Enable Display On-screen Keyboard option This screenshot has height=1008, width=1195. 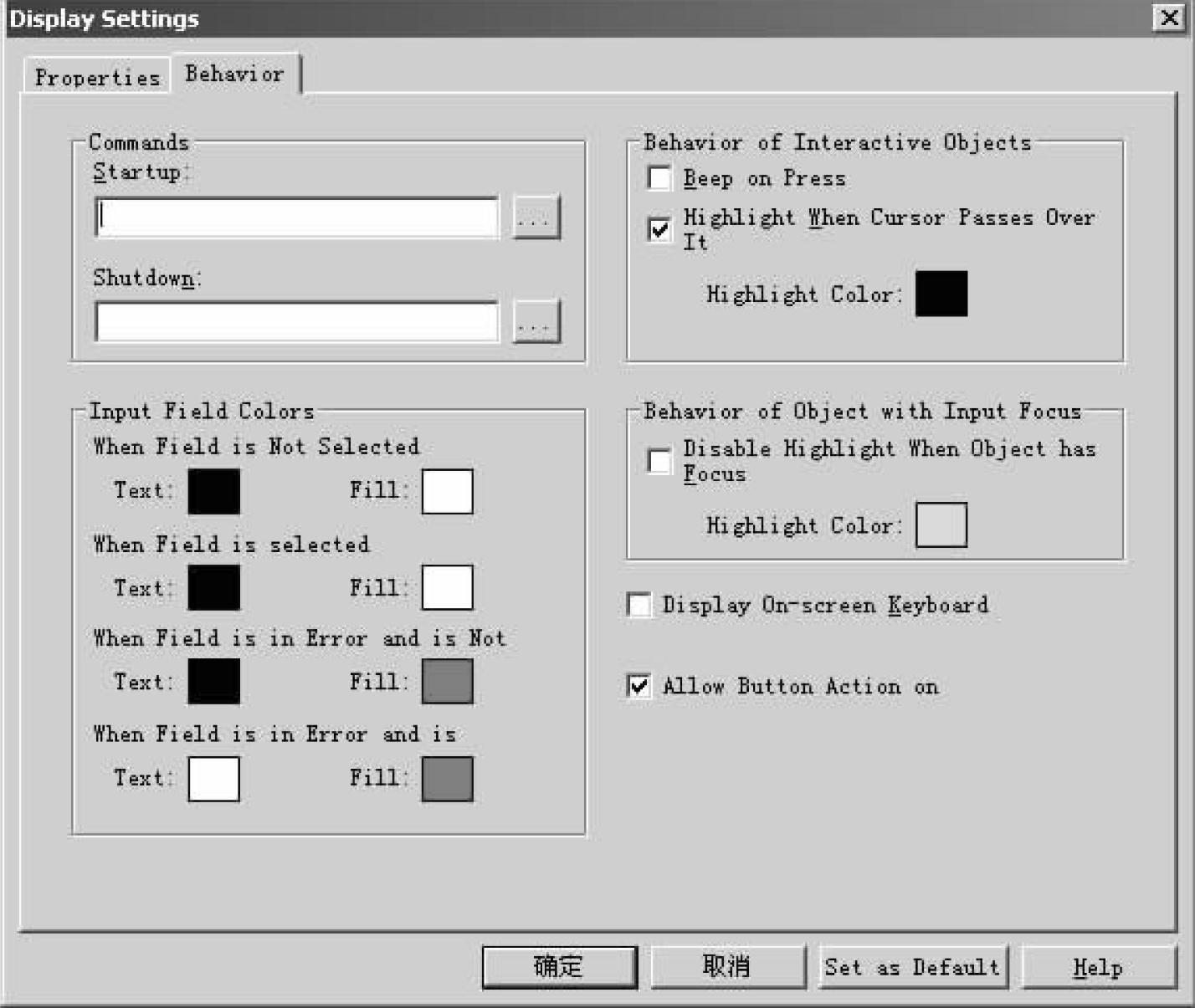[639, 604]
